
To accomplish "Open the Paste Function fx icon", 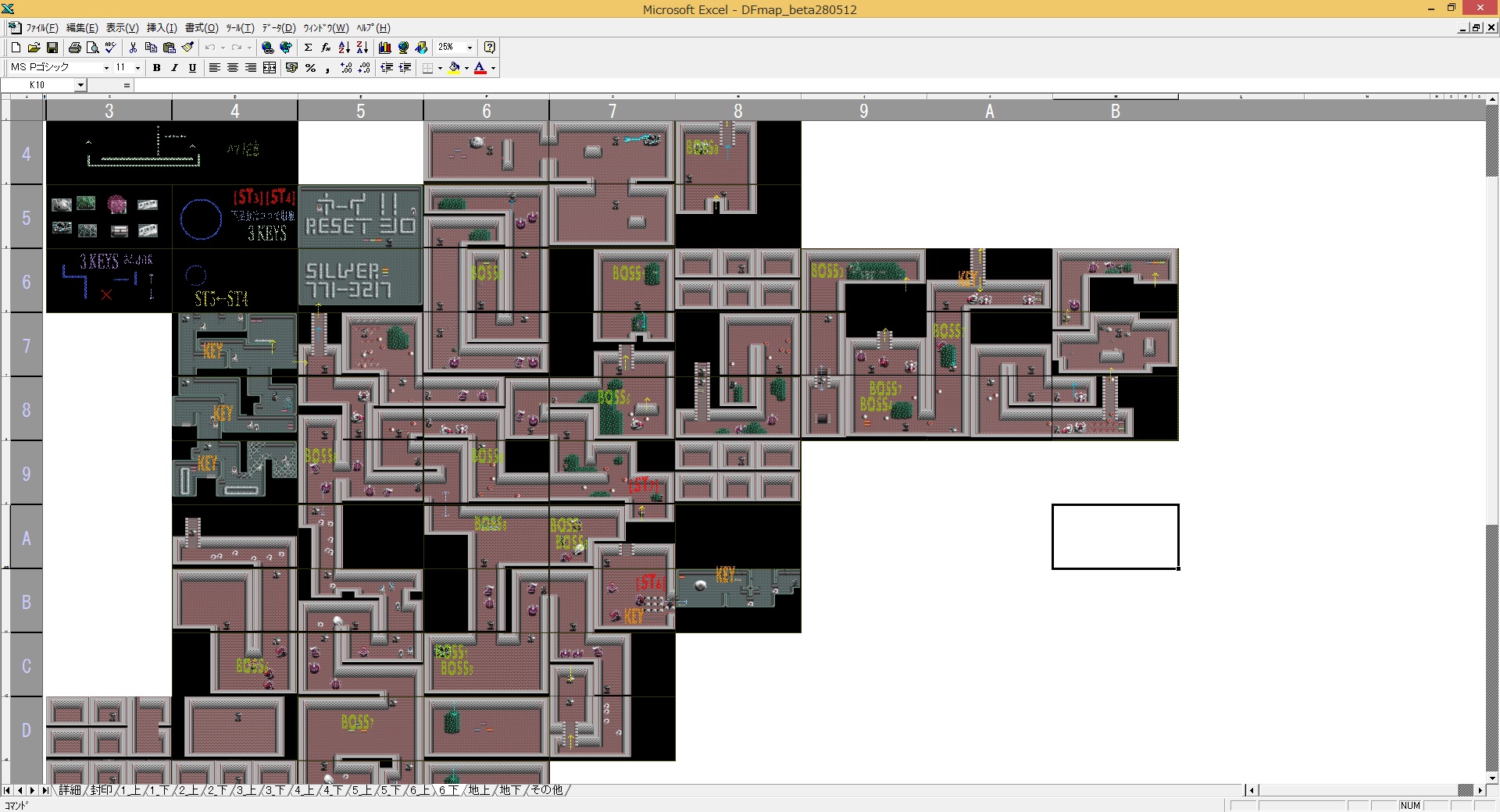I will 326,48.
